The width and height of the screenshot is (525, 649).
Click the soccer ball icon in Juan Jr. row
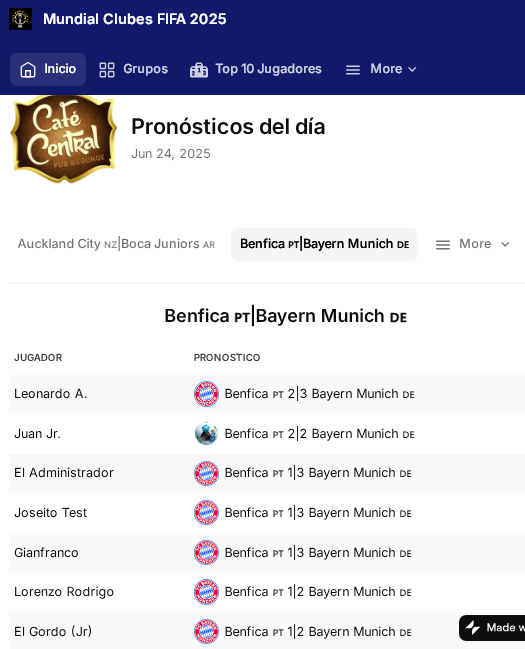coord(207,434)
